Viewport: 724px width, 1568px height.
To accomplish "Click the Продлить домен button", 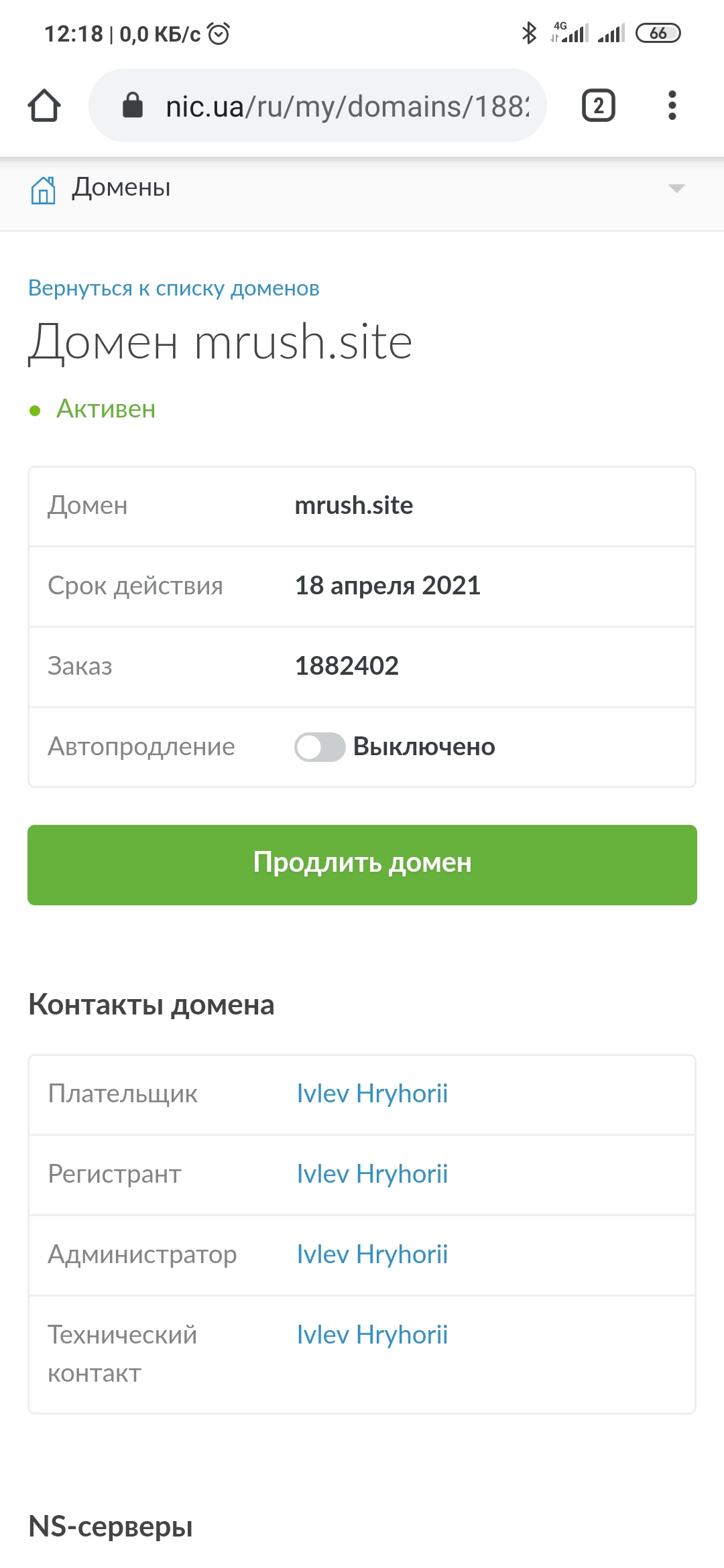I will (362, 864).
